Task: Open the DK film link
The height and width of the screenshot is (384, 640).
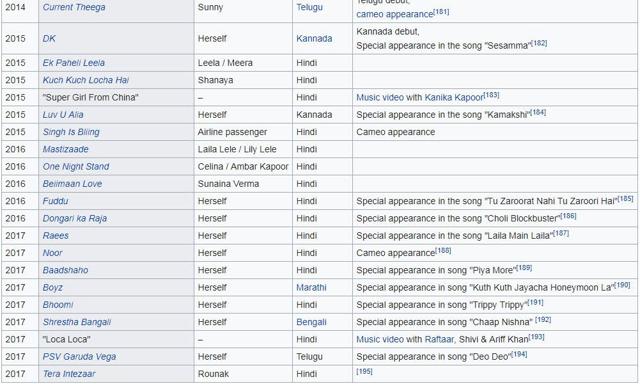Action: tap(49, 38)
